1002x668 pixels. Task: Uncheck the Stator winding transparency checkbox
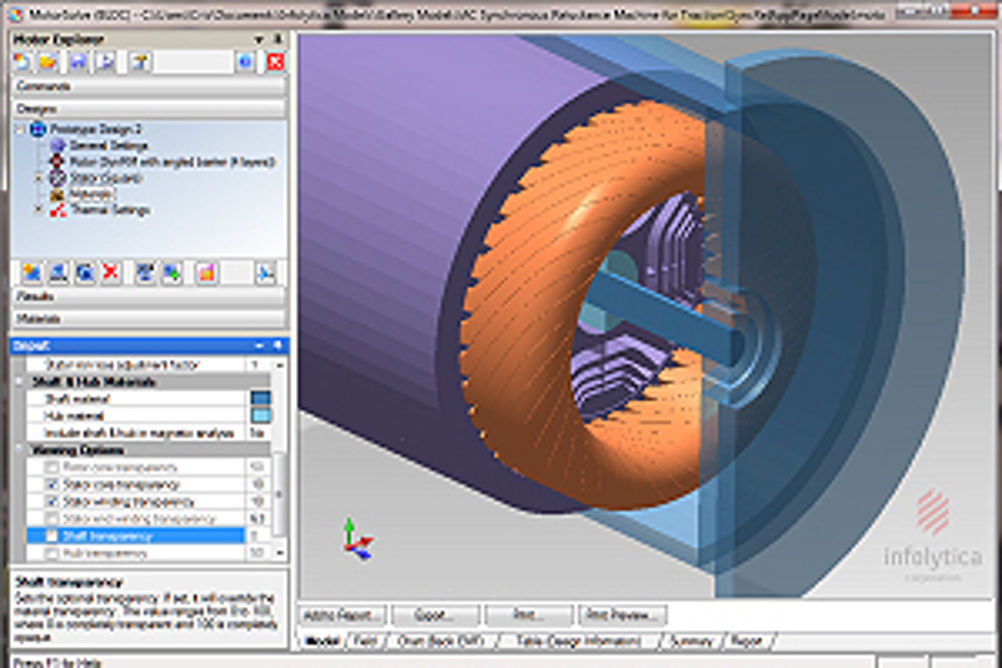(x=52, y=502)
